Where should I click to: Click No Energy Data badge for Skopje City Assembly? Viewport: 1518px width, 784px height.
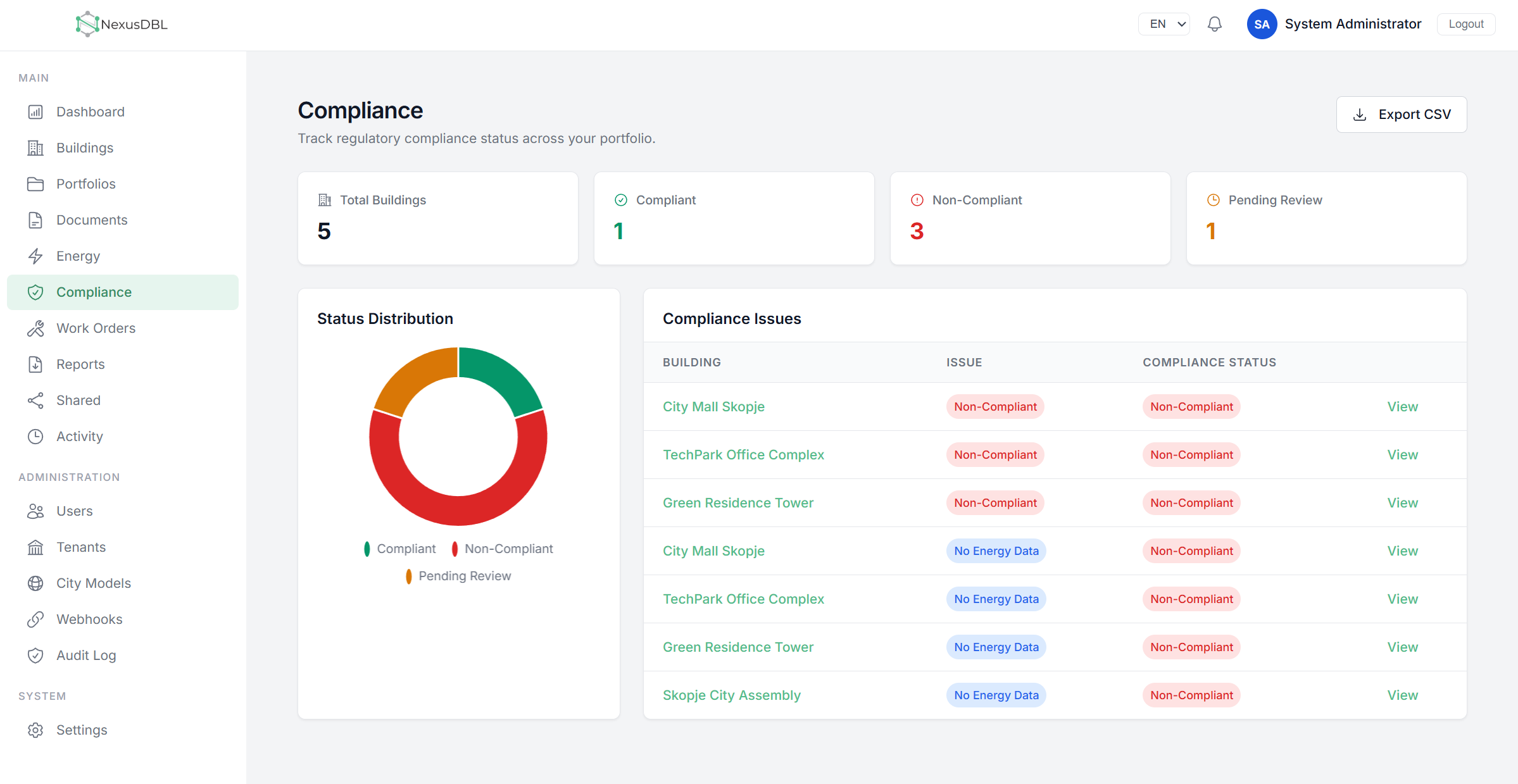(996, 695)
